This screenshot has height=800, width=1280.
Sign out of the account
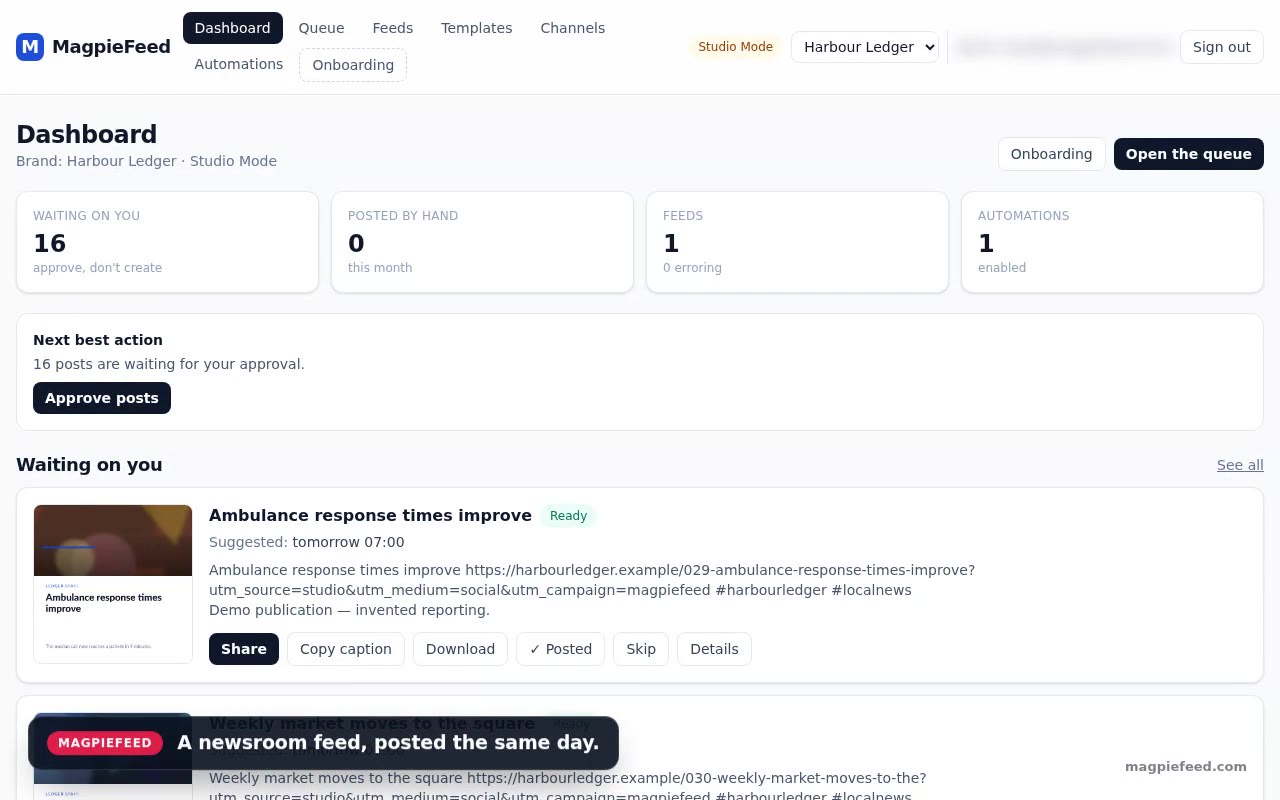tap(1222, 47)
